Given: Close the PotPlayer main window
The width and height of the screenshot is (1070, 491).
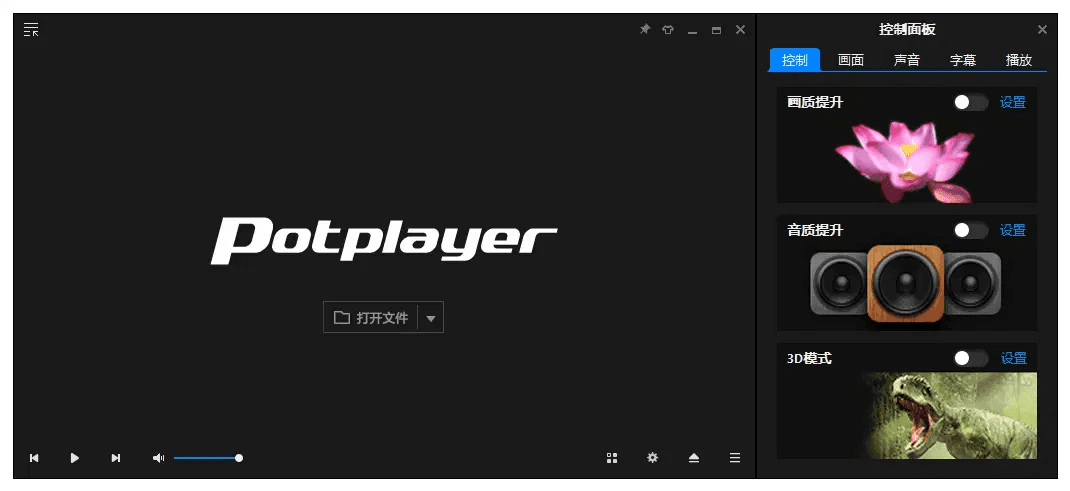Looking at the screenshot, I should pyautogui.click(x=740, y=29).
